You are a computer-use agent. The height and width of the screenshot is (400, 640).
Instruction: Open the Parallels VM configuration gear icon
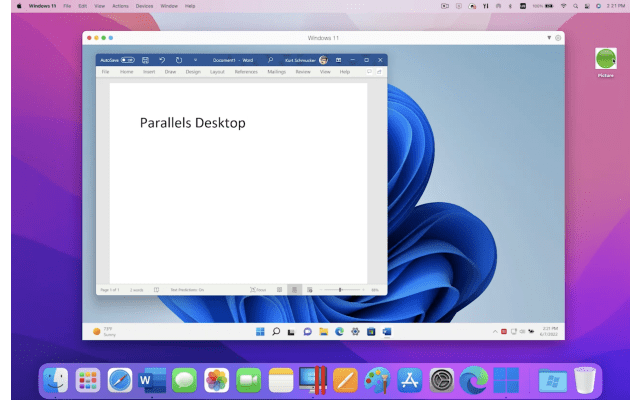[558, 38]
